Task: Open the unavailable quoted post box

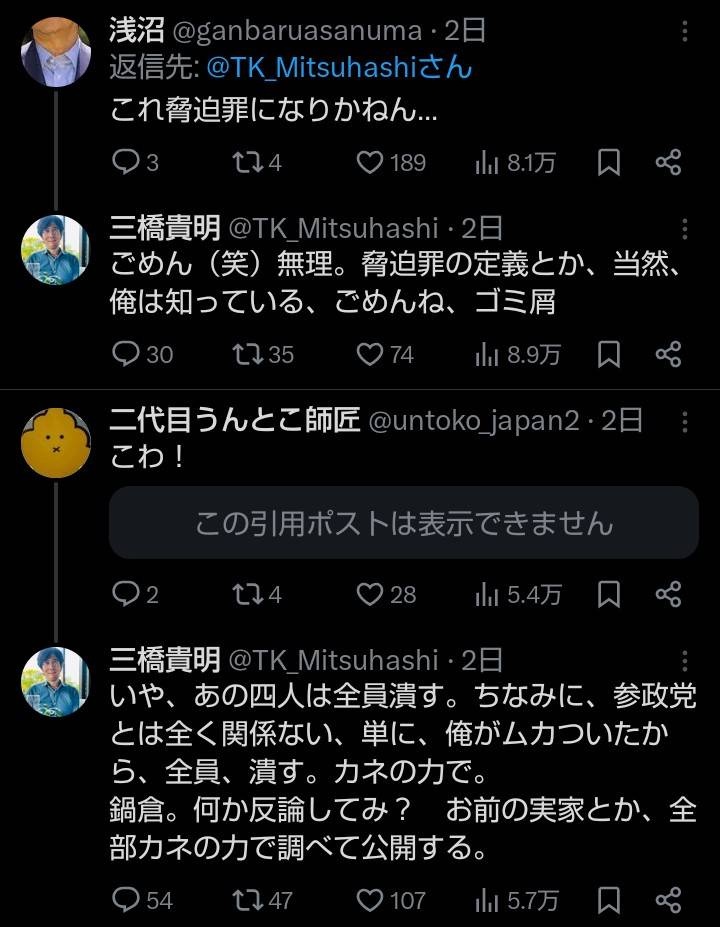Action: (x=403, y=522)
